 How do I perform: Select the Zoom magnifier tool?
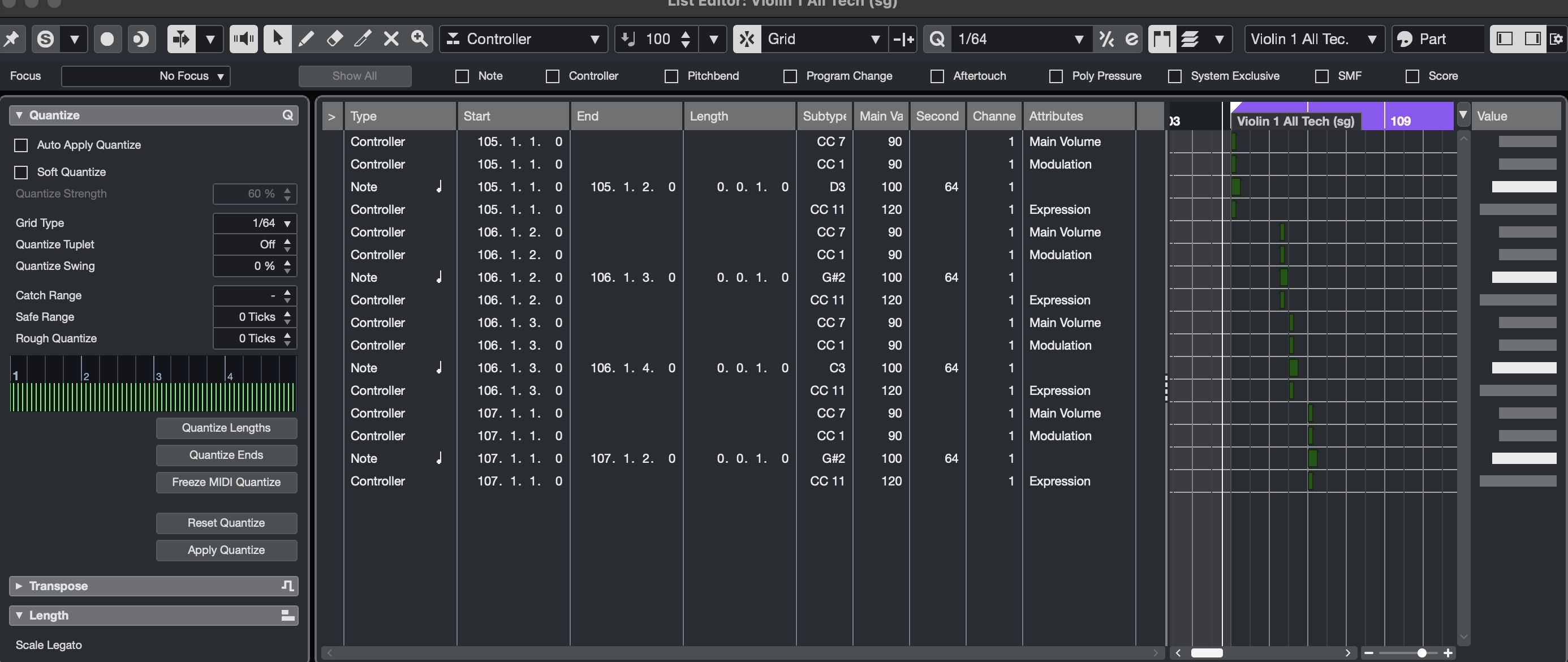[x=419, y=39]
